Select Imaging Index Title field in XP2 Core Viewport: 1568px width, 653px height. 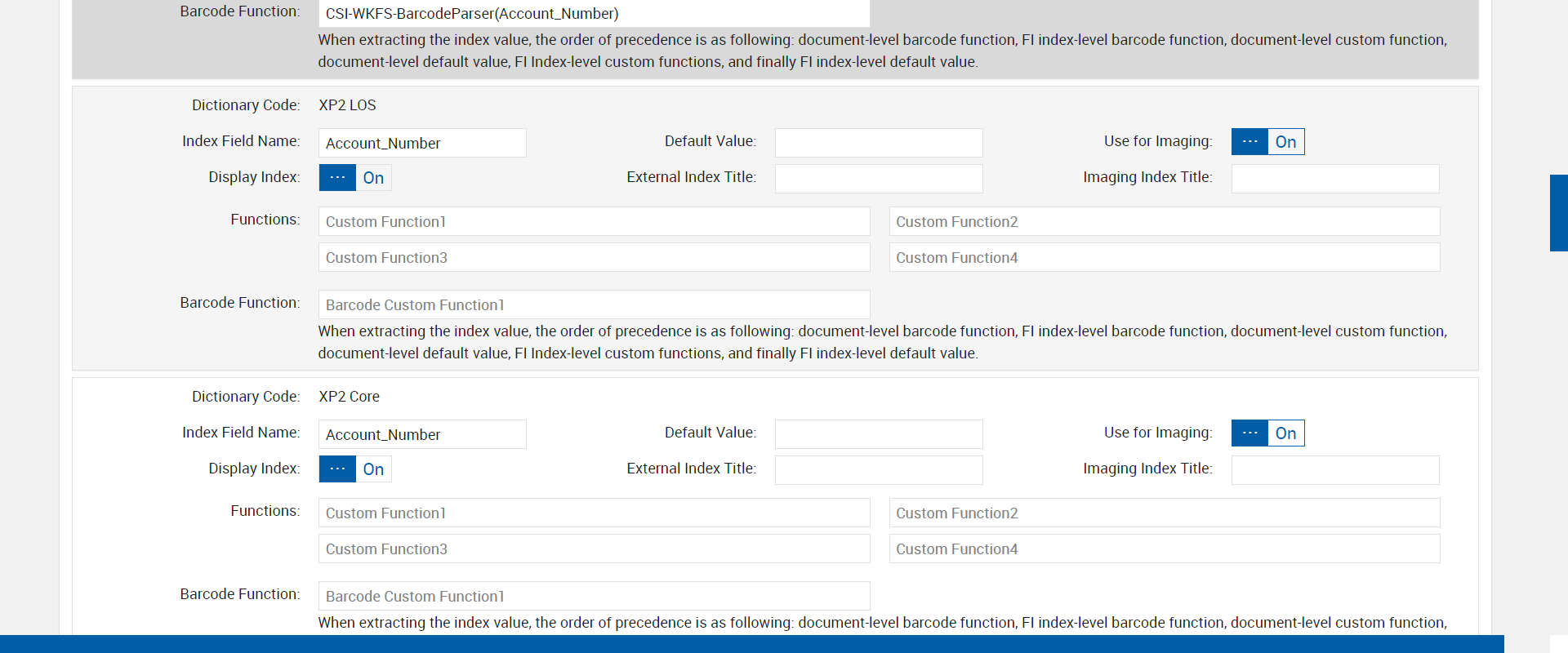pyautogui.click(x=1335, y=470)
